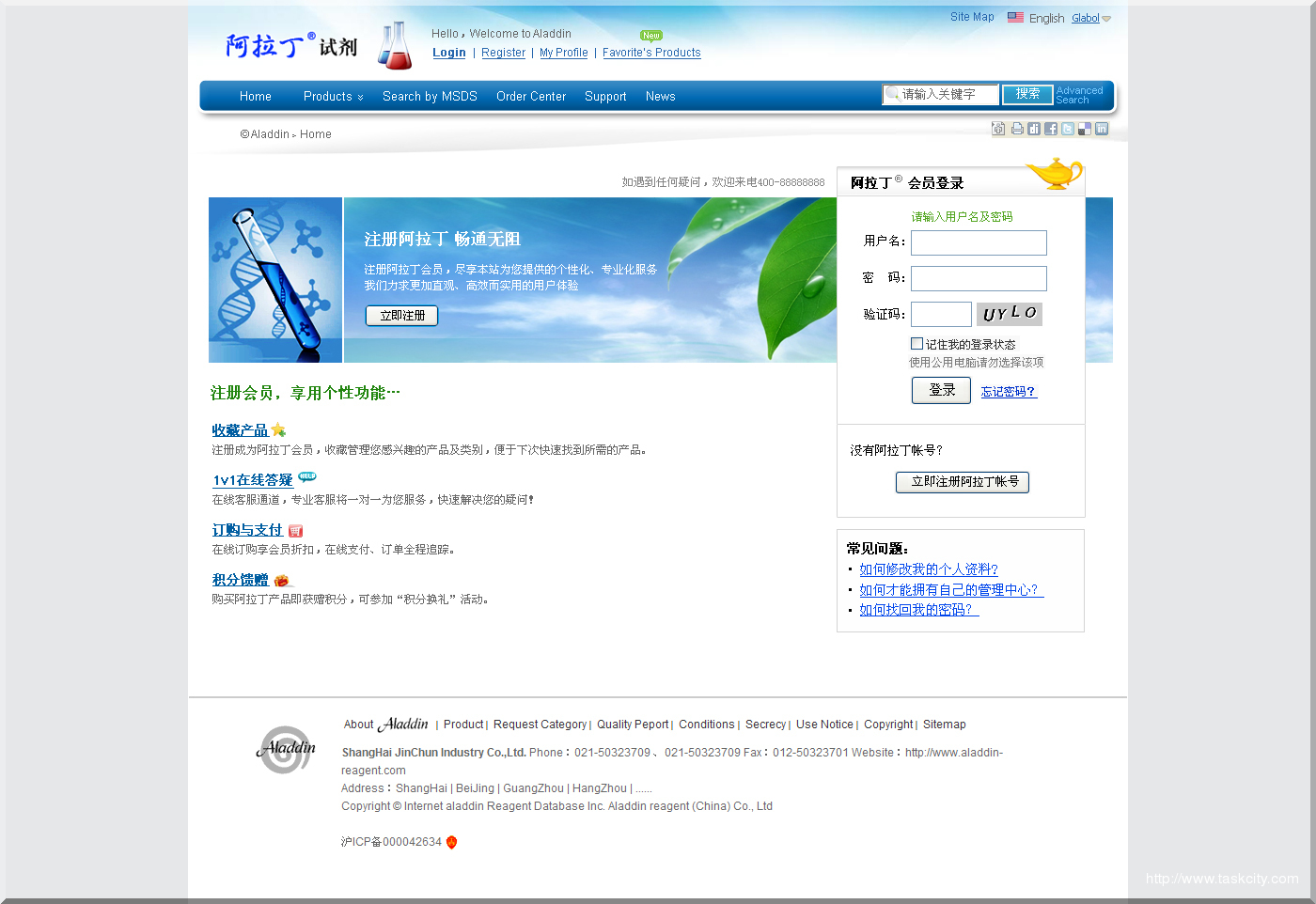The image size is (1316, 904).
Task: Share page via Facebook icon
Action: (x=1051, y=129)
